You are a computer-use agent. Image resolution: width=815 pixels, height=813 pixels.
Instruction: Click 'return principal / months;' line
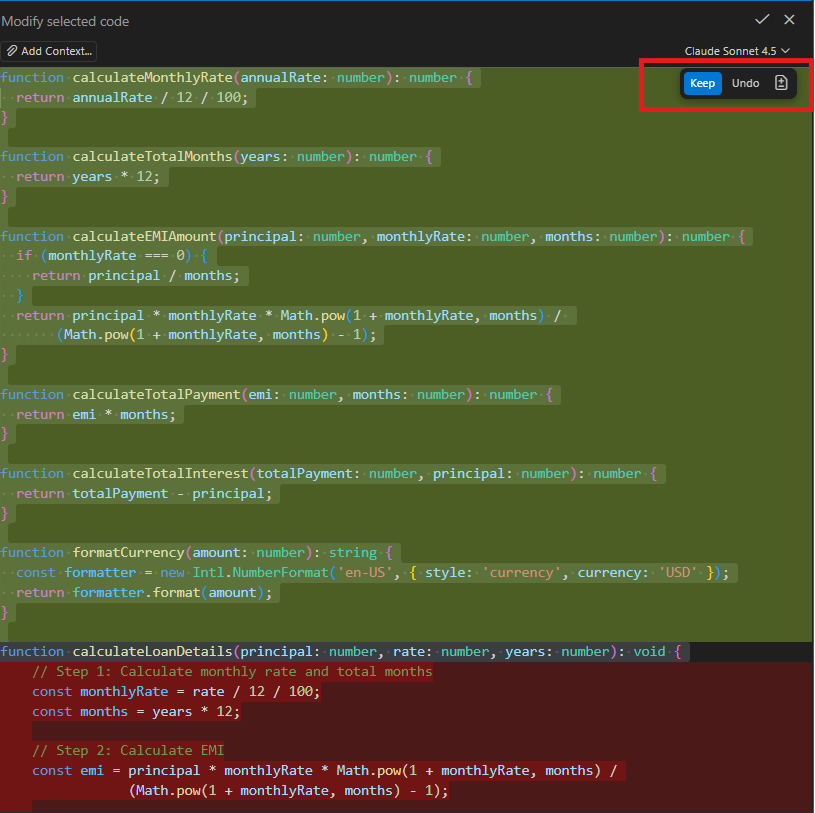136,276
